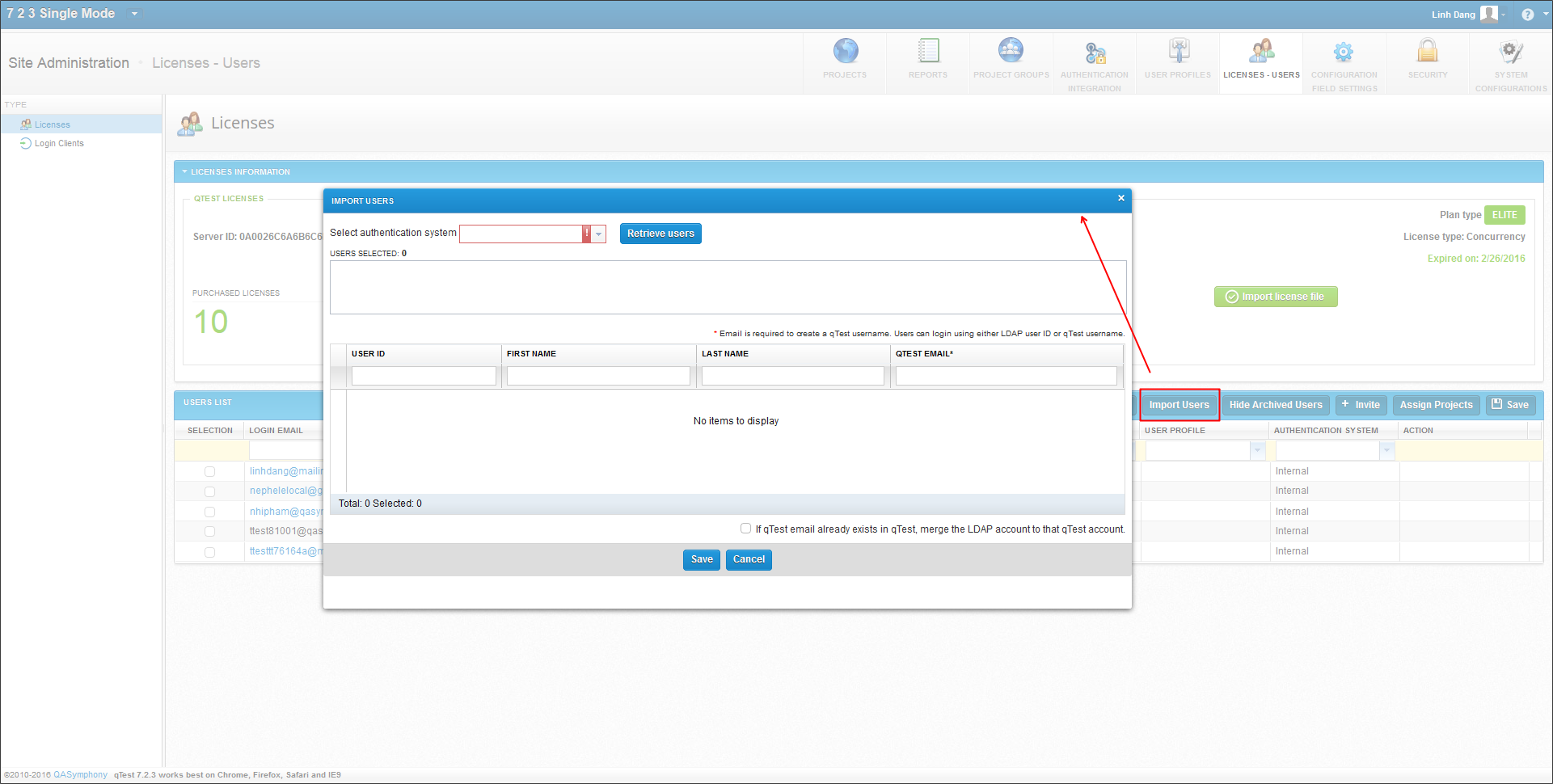Switch to the Licenses - Users tab
This screenshot has width=1553, height=784.
click(1261, 61)
